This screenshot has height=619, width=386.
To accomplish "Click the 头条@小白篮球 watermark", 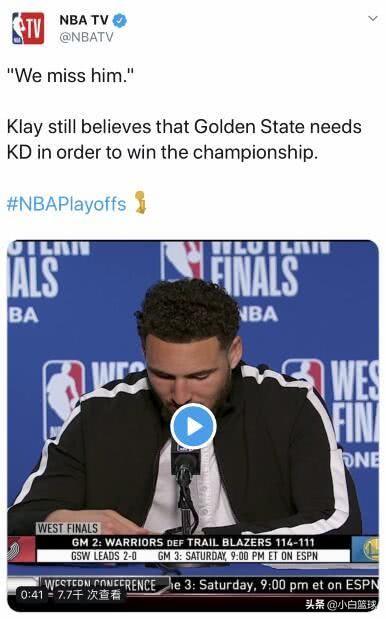I will pyautogui.click(x=341, y=604).
